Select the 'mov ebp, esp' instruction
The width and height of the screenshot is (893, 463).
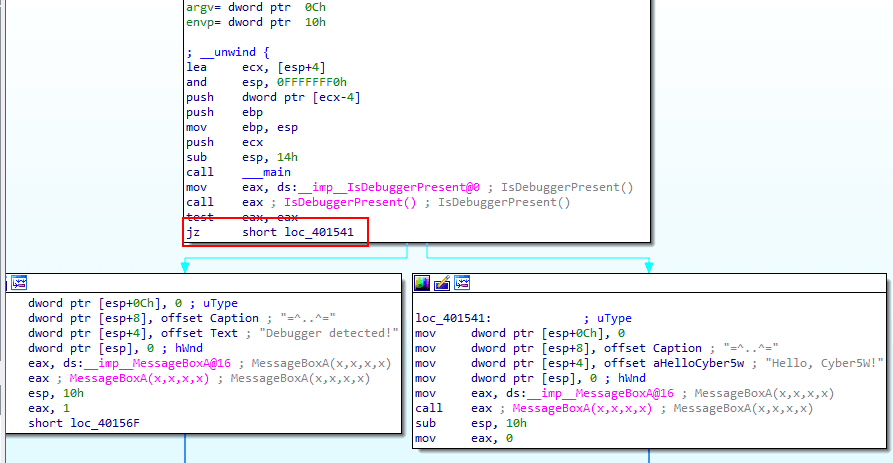coord(242,127)
